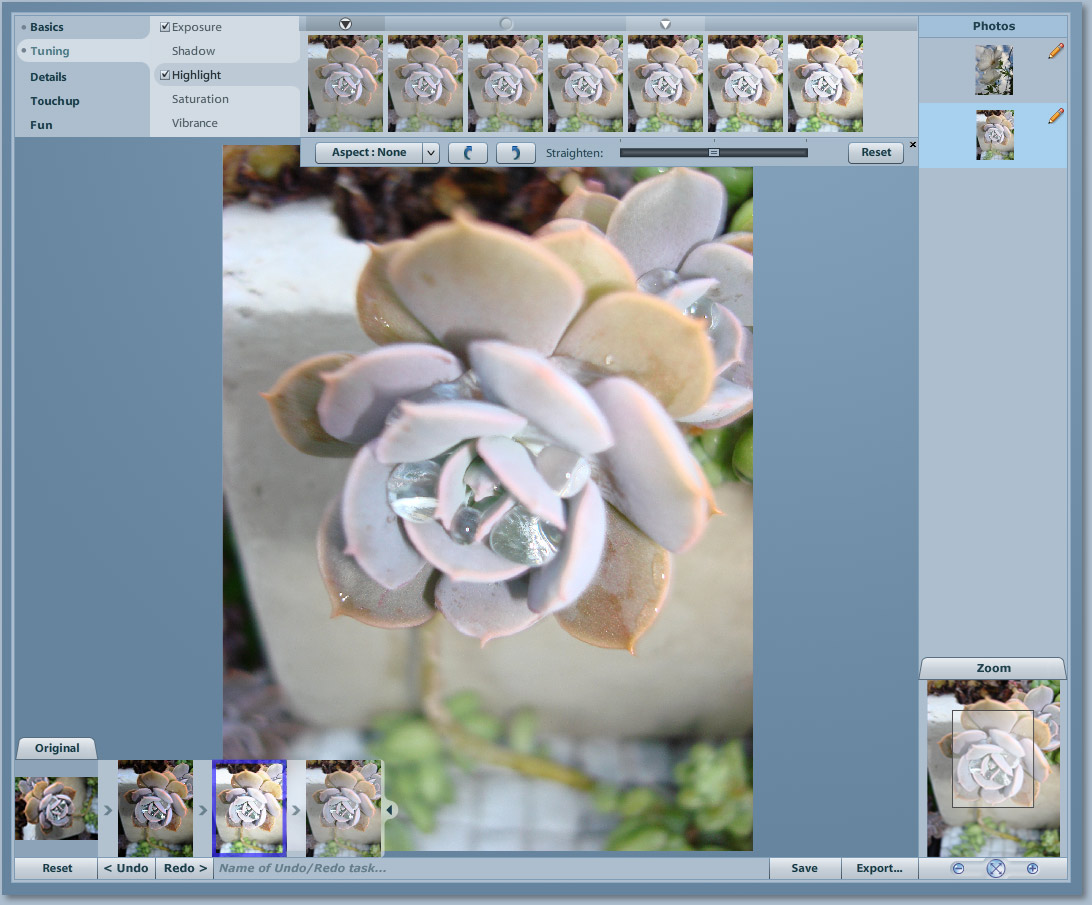Click the zoom in plus icon
This screenshot has height=905, width=1092.
1032,868
